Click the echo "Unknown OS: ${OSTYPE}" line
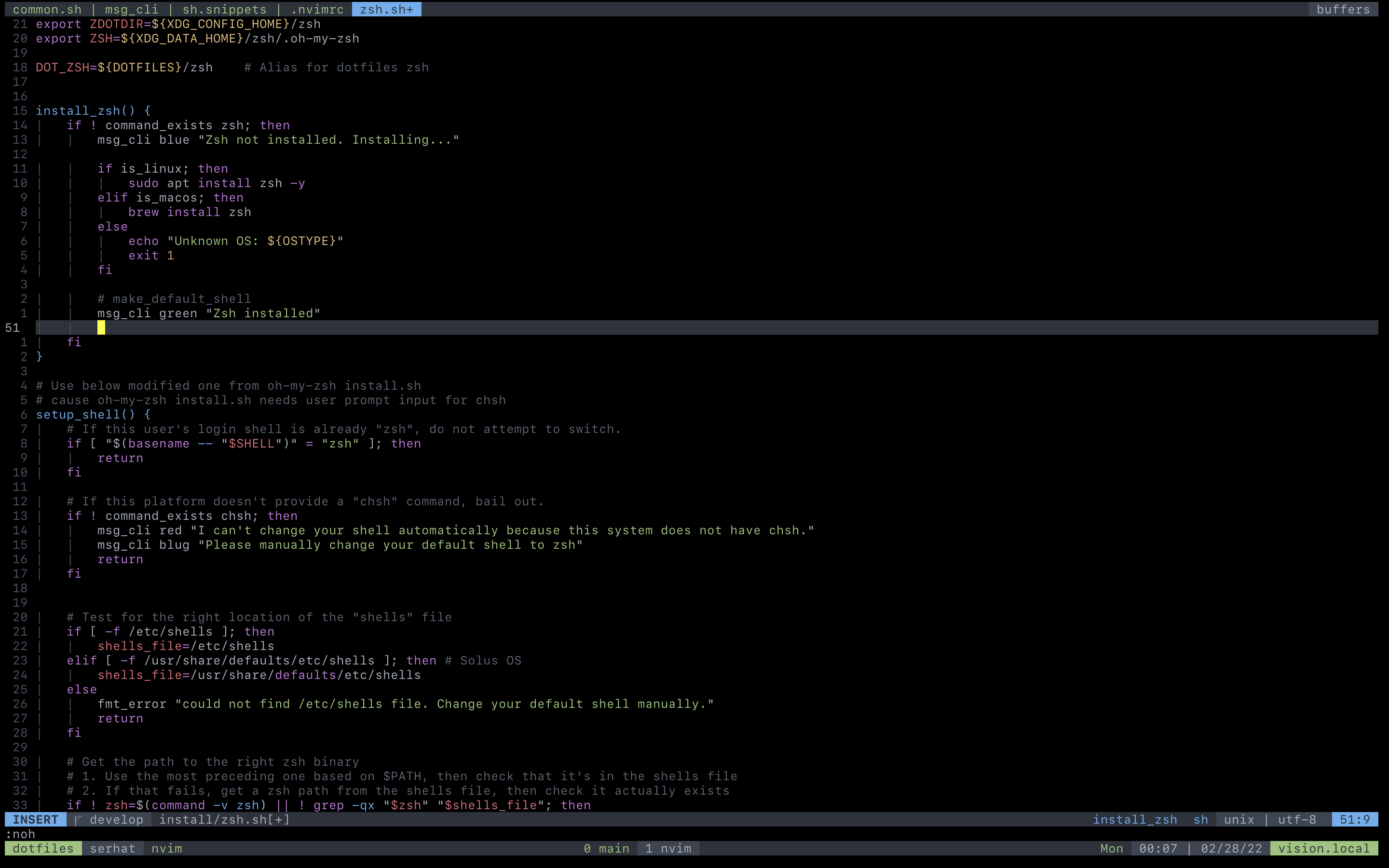Viewport: 1389px width, 868px height. pos(235,241)
